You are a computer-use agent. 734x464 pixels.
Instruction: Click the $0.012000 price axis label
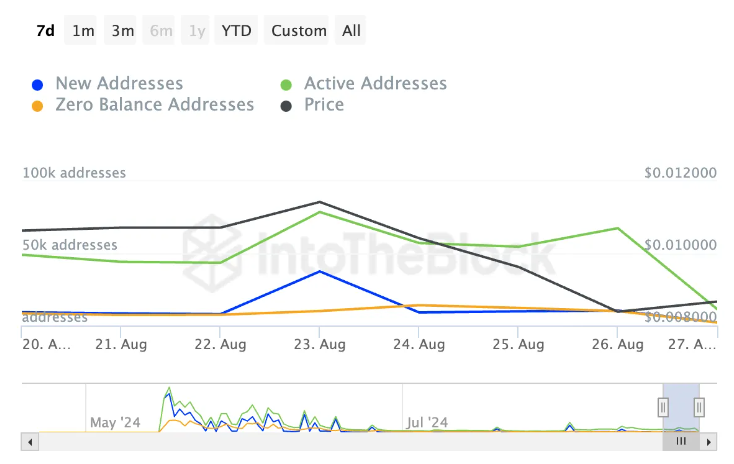[x=680, y=173]
